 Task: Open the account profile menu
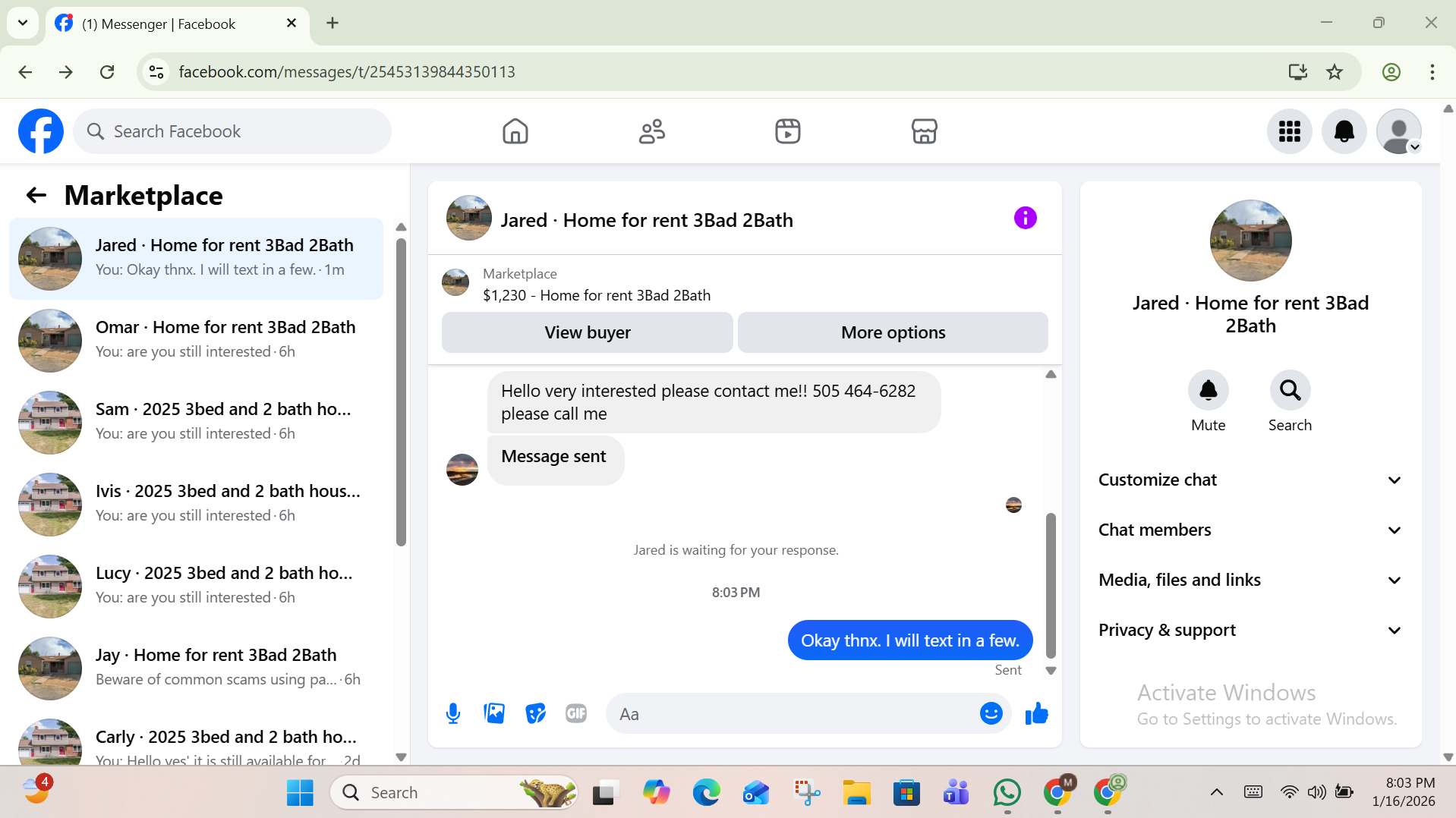[1399, 131]
